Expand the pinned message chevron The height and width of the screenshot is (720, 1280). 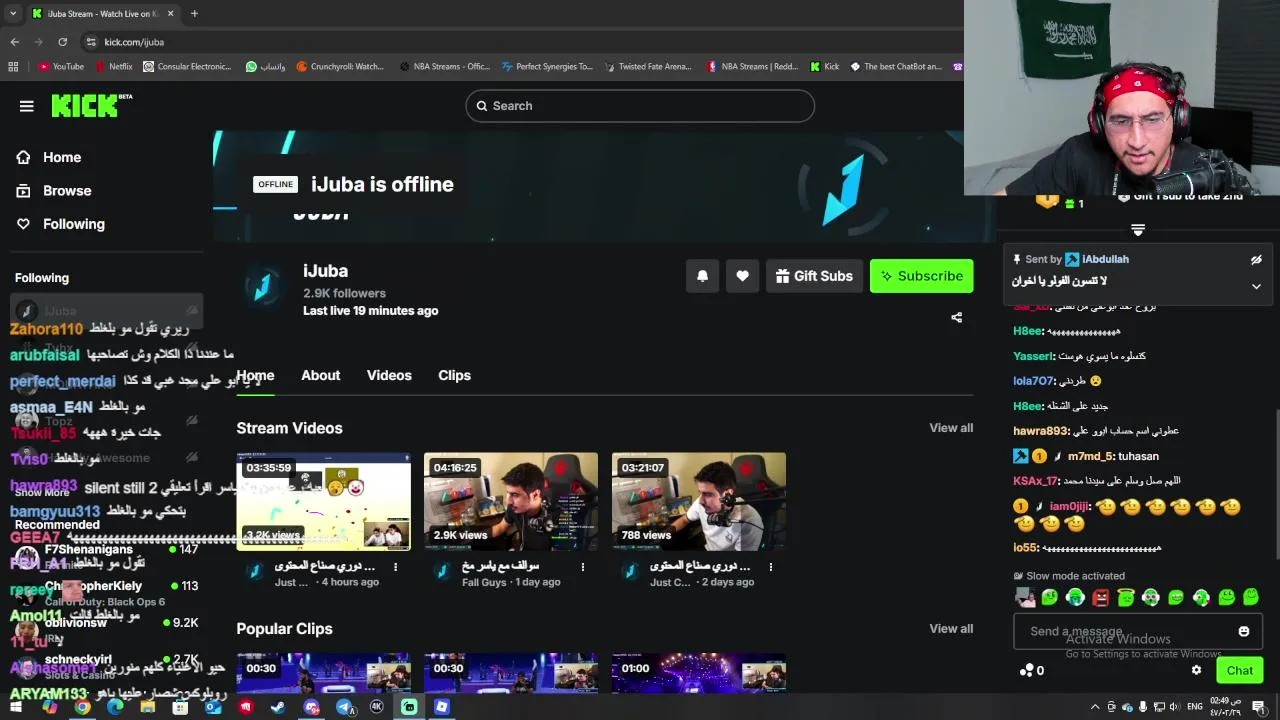[1256, 286]
